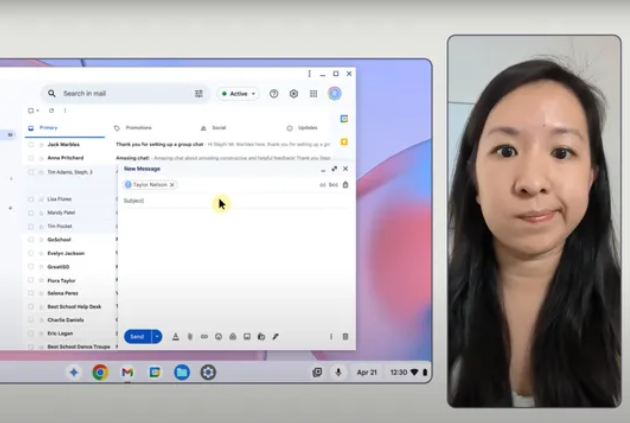Check the GoSchool email checkbox
630x423 pixels.
click(31, 240)
